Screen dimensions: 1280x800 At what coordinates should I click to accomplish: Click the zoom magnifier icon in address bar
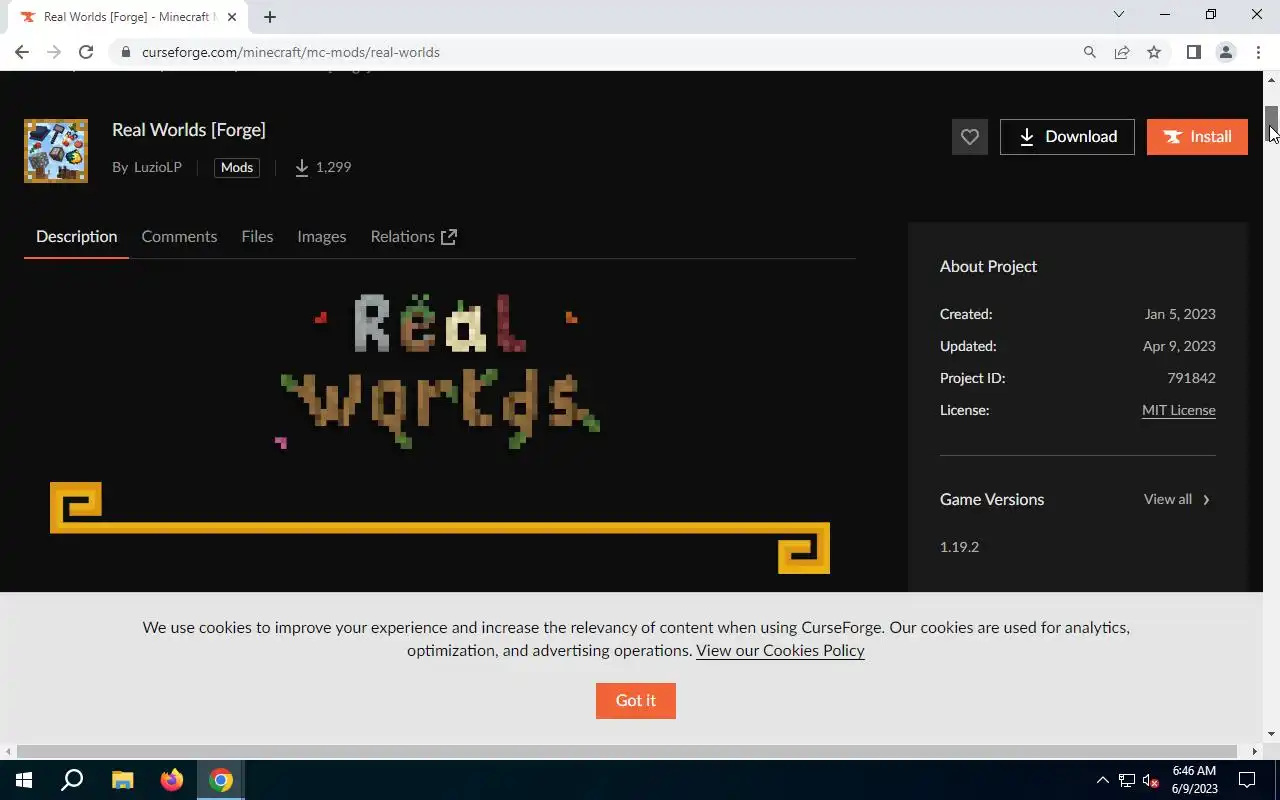click(x=1090, y=52)
